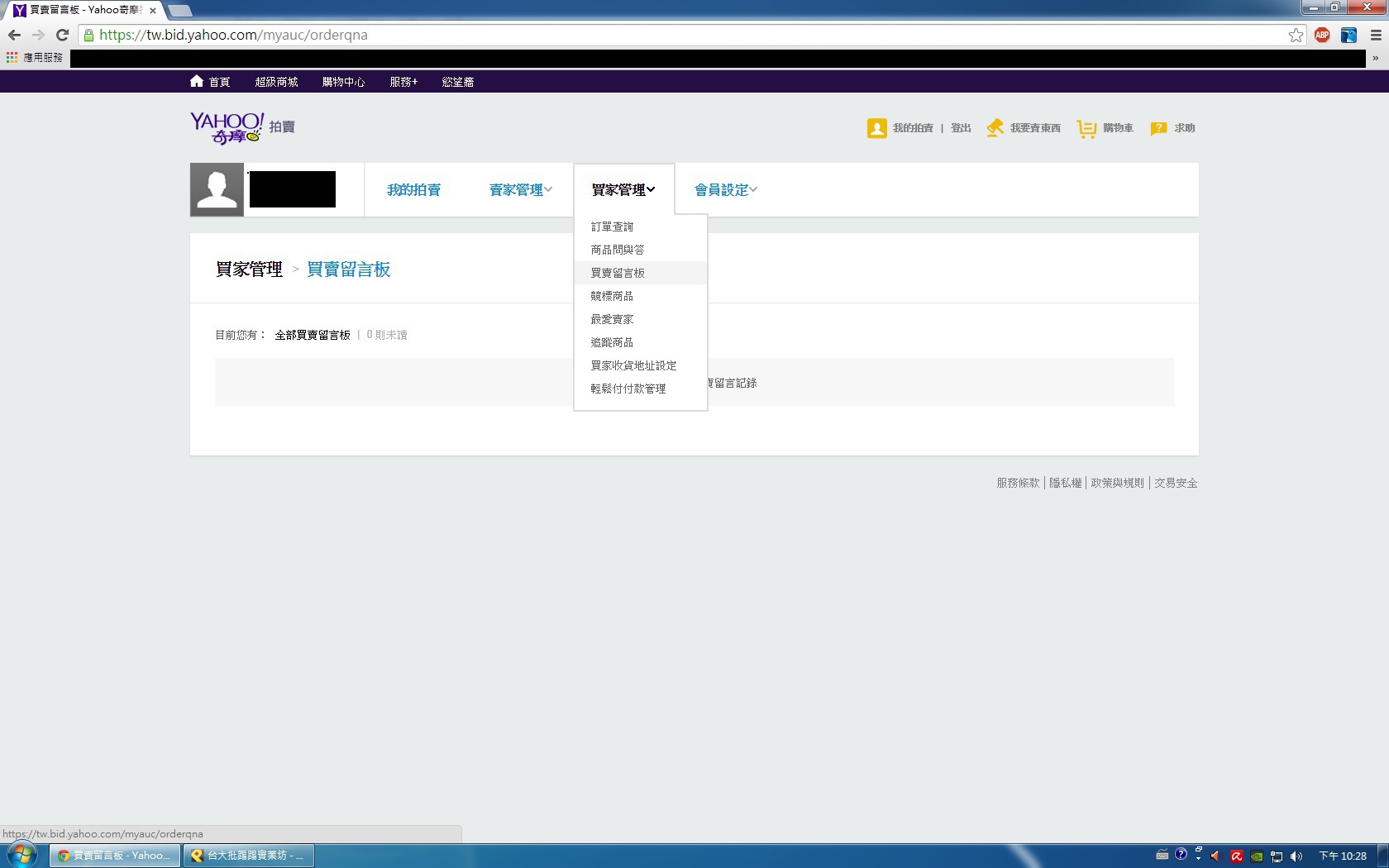Open the 服務條款 footer link
The image size is (1389, 868).
[x=1018, y=483]
